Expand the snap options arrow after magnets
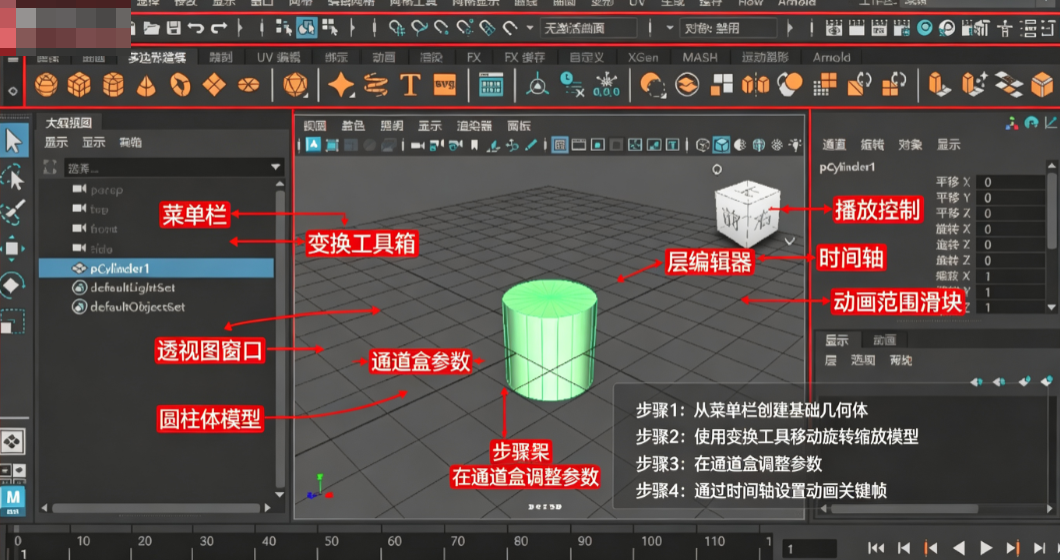1060x560 pixels. click(529, 28)
